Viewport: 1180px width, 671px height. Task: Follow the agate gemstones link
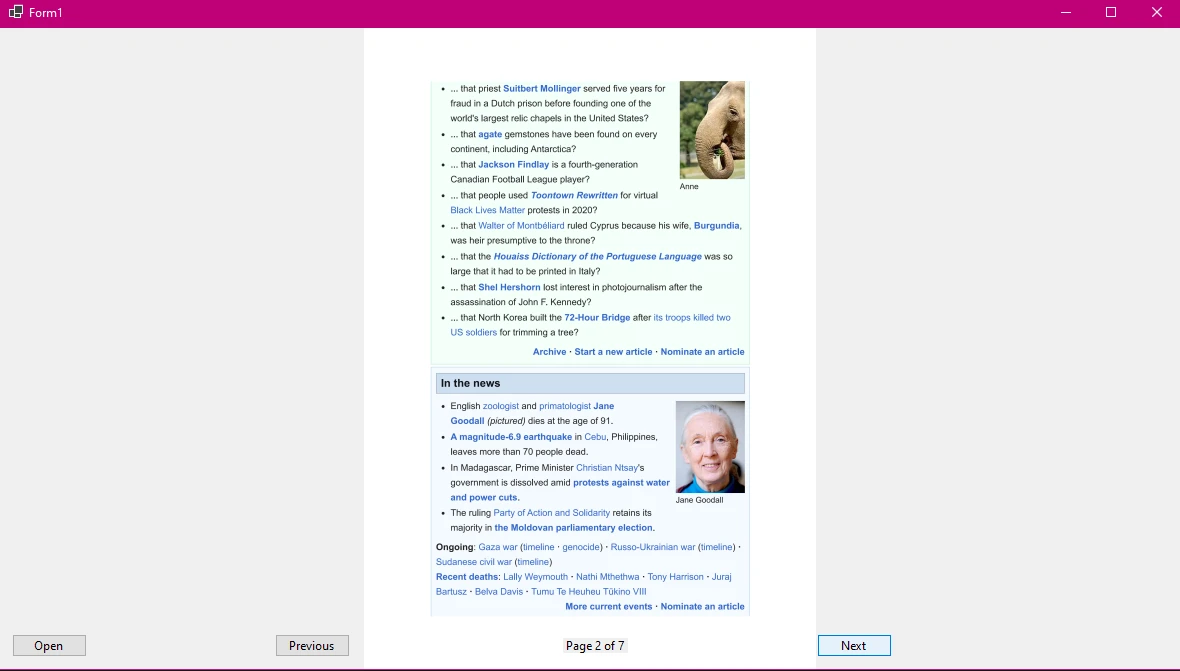(x=489, y=133)
